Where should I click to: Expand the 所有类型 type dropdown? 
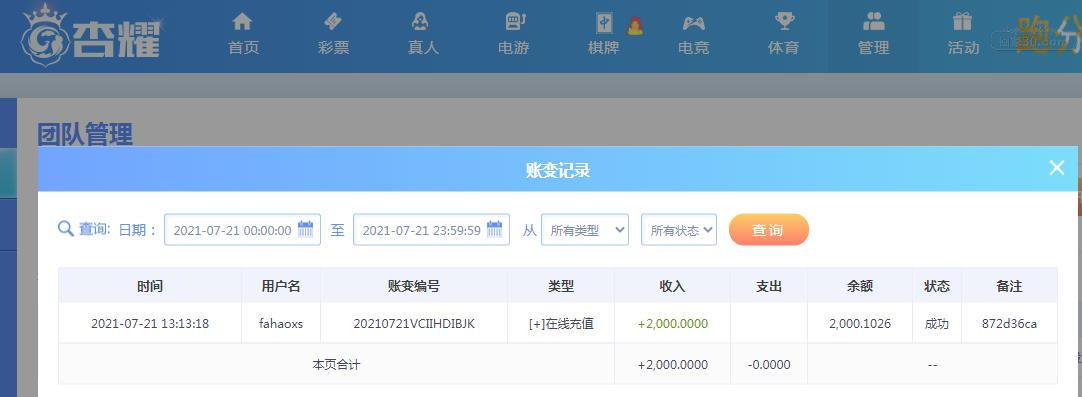585,230
